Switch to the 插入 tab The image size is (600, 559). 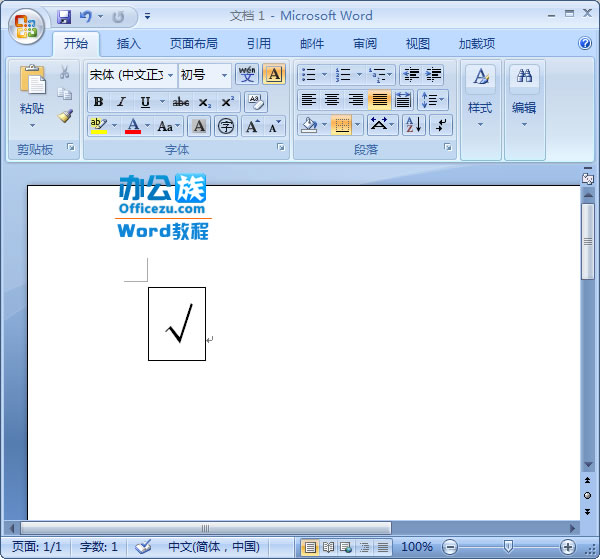point(129,44)
